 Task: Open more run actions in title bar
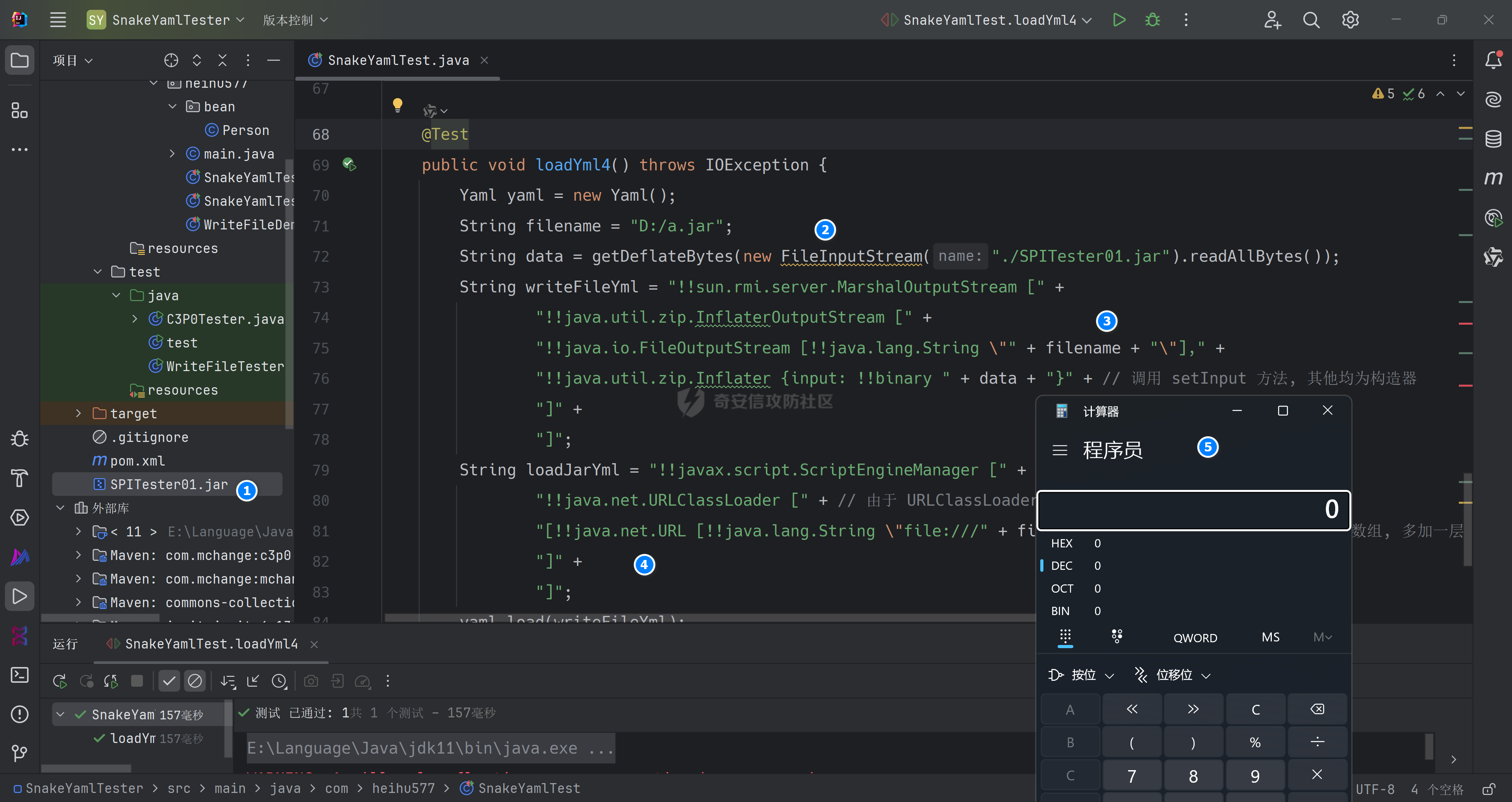[x=1186, y=20]
